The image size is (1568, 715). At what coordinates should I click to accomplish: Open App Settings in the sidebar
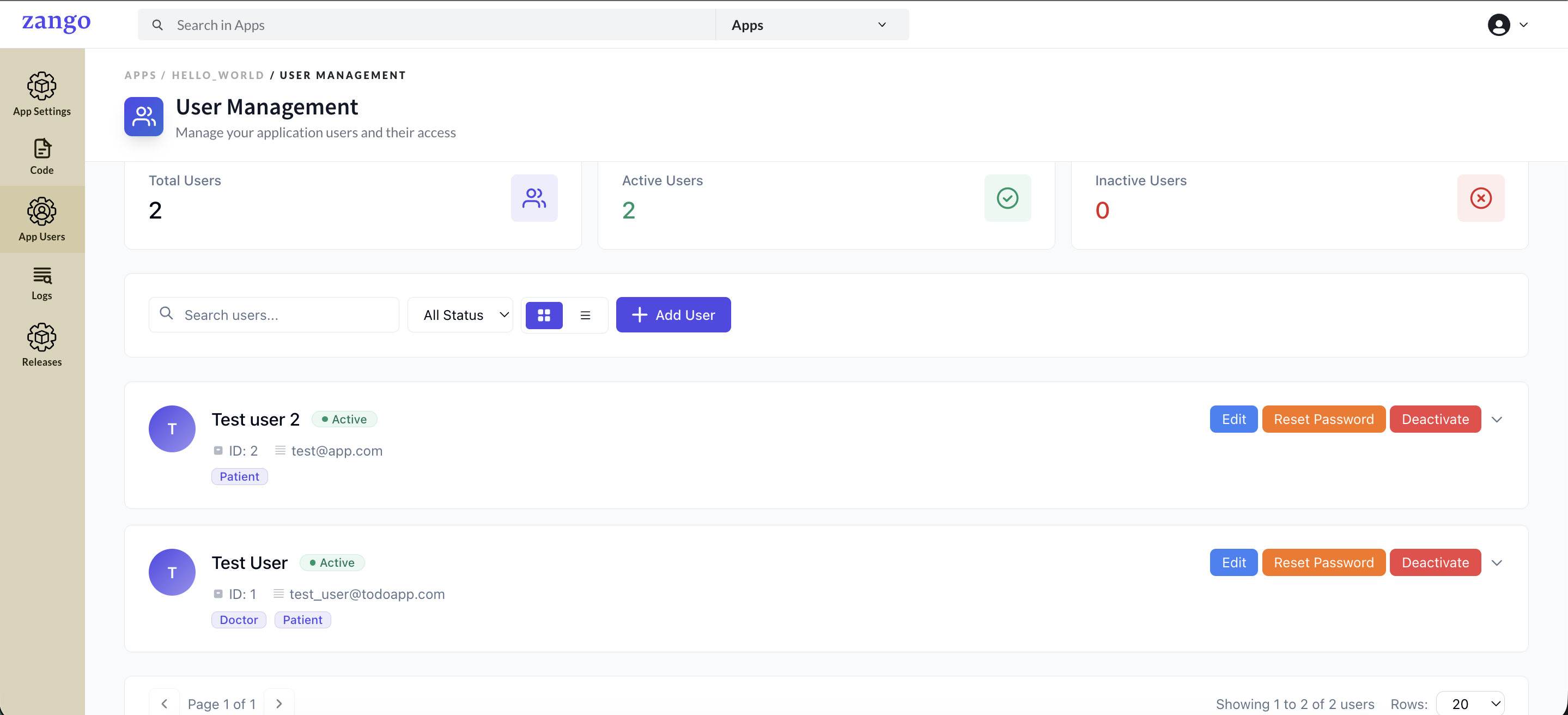pyautogui.click(x=42, y=94)
